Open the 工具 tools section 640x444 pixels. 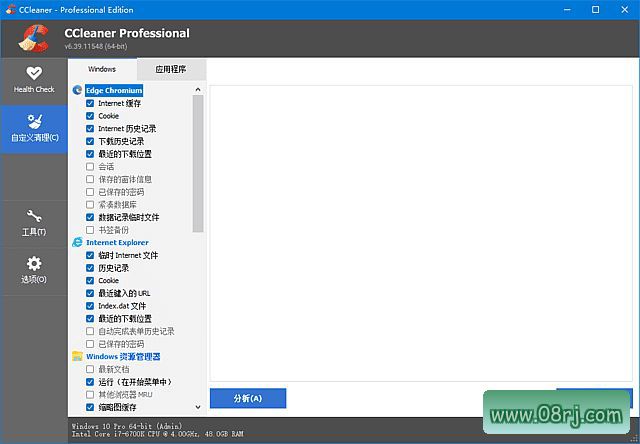(34, 223)
